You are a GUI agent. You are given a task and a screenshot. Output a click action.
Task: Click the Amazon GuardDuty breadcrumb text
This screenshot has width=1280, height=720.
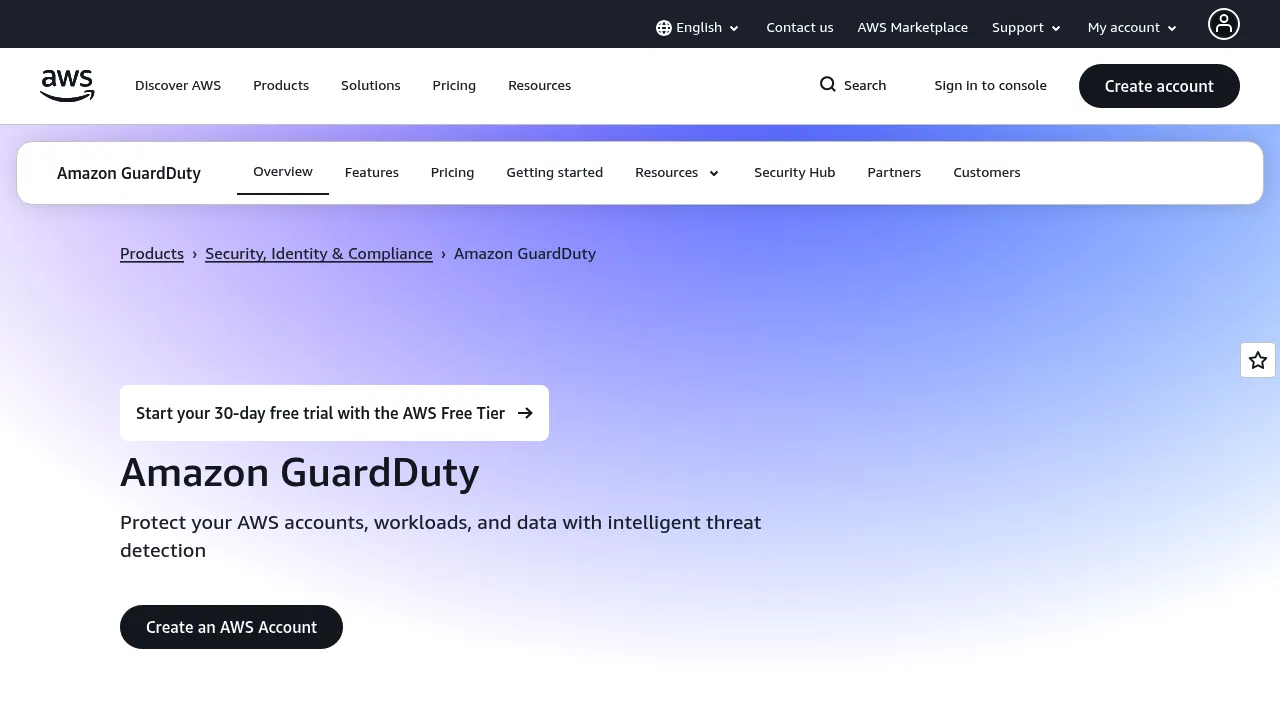click(525, 254)
